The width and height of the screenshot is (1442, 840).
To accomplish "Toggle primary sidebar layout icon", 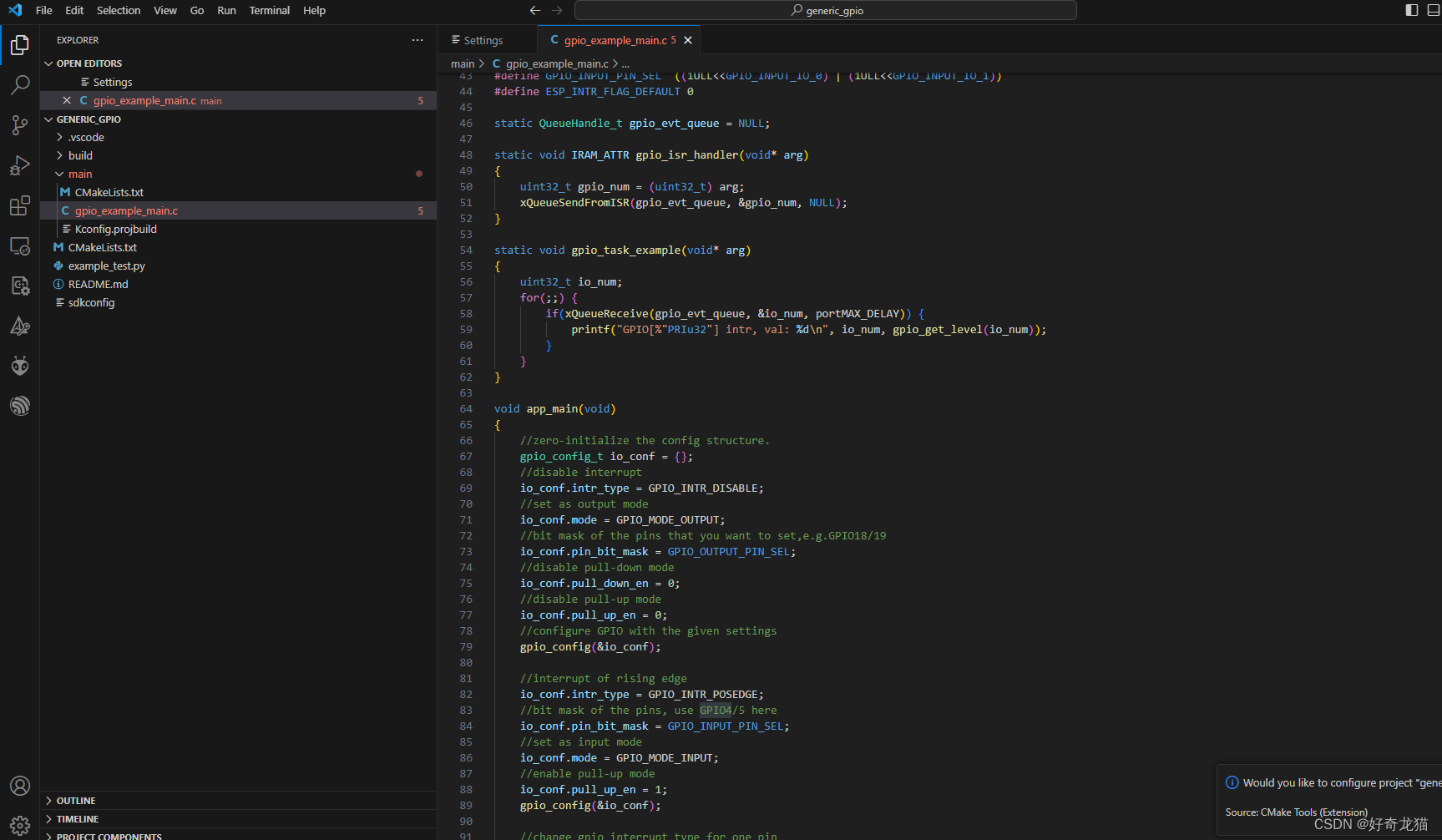I will [x=1412, y=10].
